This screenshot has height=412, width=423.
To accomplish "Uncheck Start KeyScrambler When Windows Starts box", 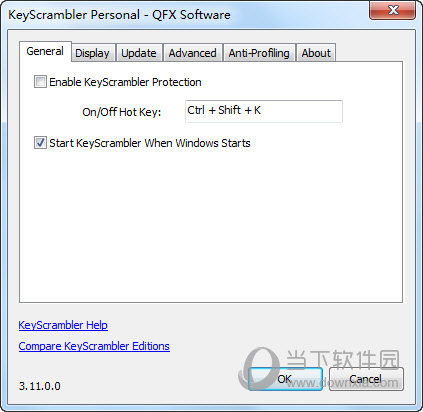I will pyautogui.click(x=40, y=143).
